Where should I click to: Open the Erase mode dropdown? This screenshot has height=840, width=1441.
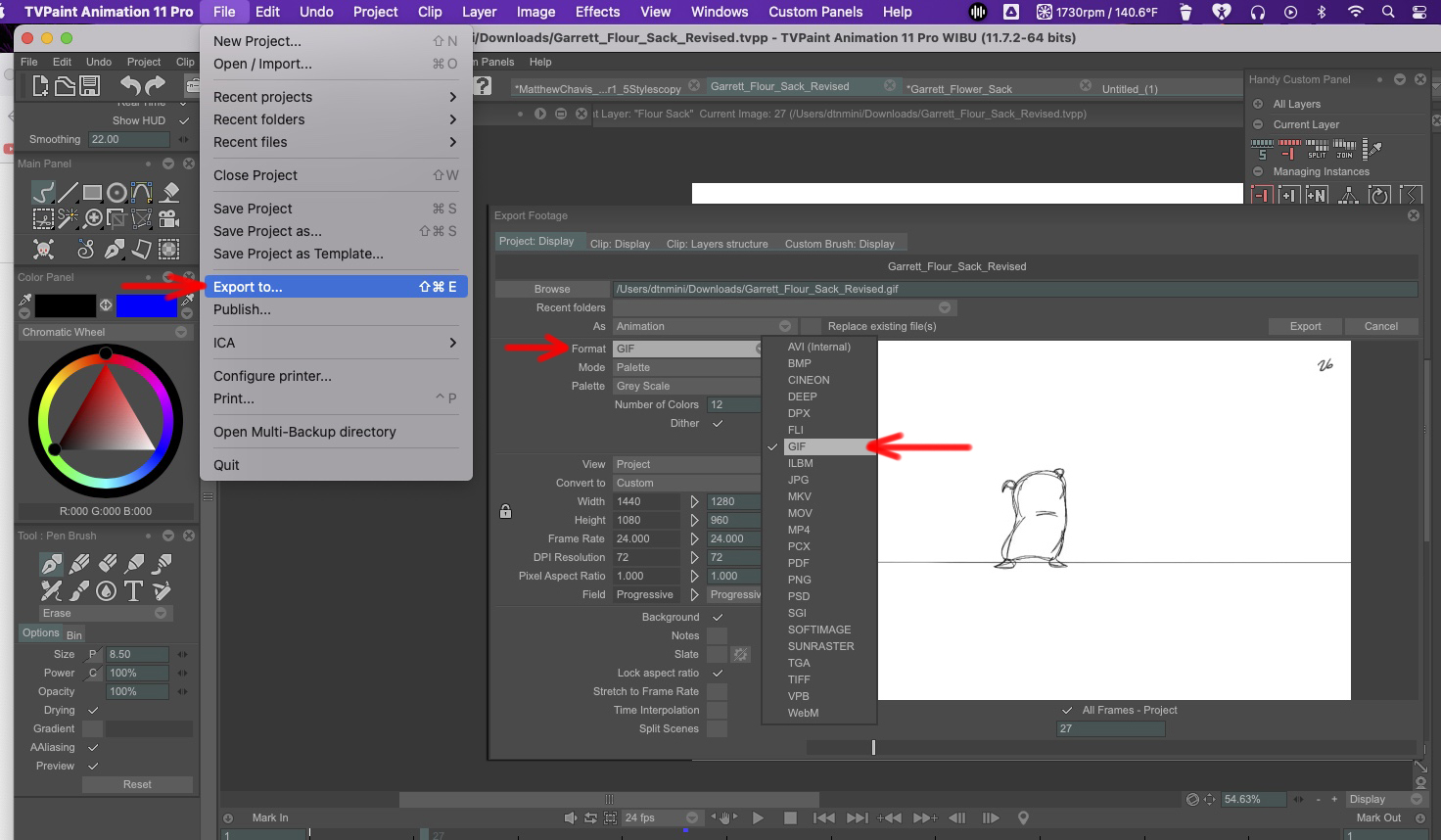tap(105, 613)
